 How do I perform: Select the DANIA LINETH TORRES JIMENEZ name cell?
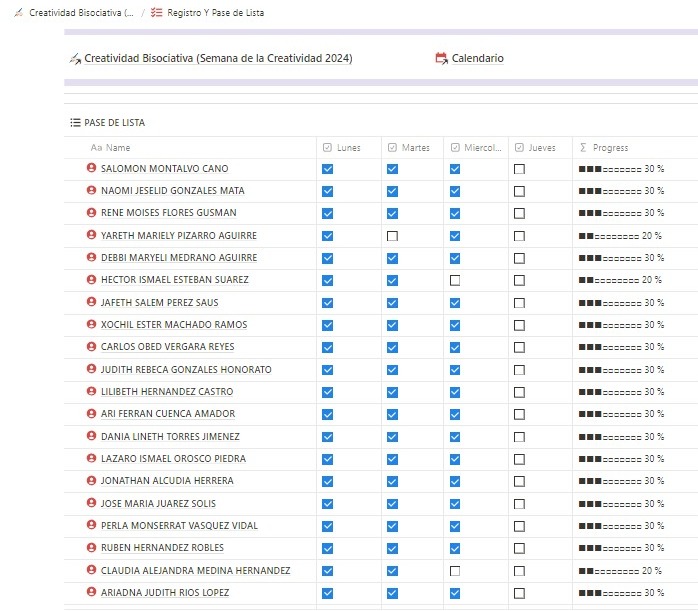pyautogui.click(x=190, y=437)
